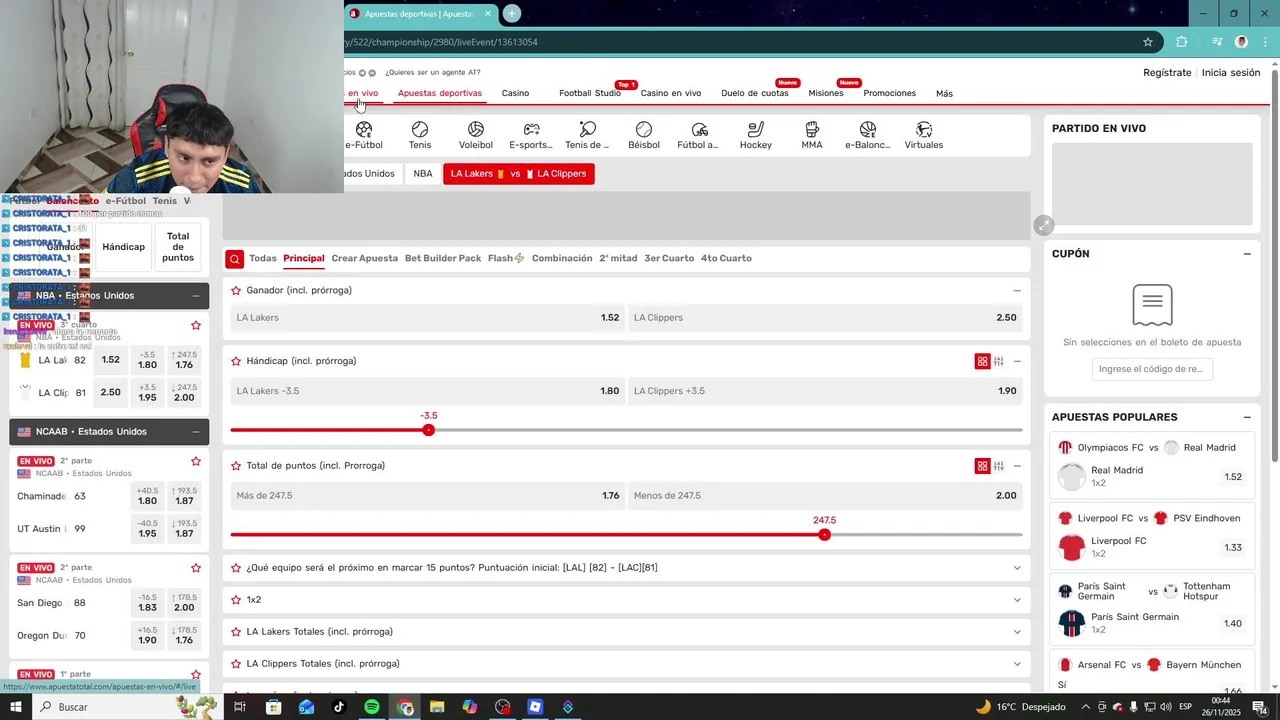The width and height of the screenshot is (1280, 720).
Task: Open a new browser tab
Action: coord(512,13)
